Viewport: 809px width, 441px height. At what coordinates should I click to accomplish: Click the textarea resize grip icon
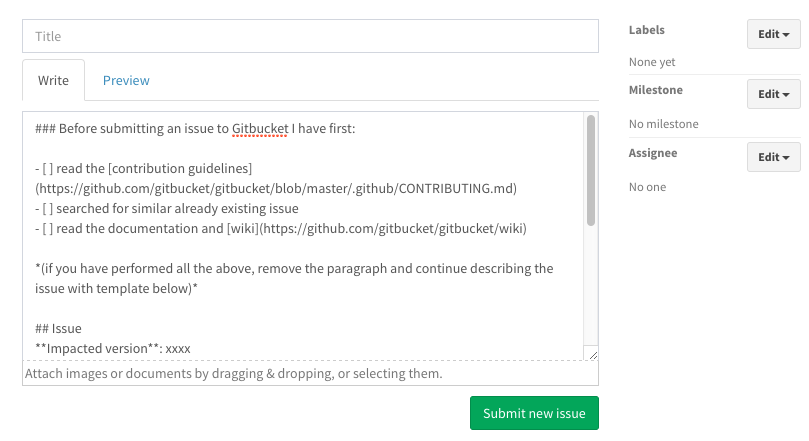[593, 355]
